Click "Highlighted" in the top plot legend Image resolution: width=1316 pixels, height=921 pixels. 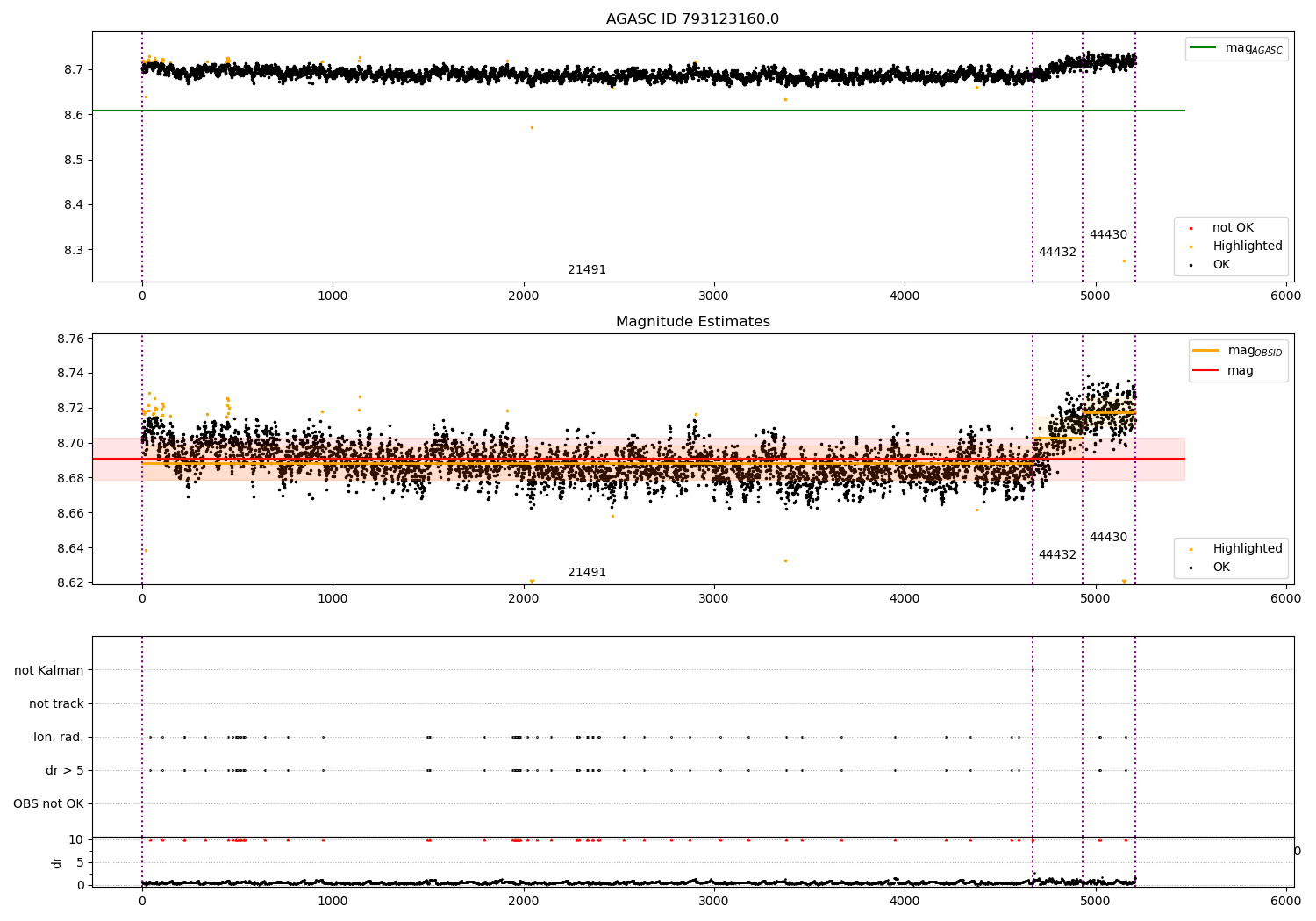pos(1237,246)
